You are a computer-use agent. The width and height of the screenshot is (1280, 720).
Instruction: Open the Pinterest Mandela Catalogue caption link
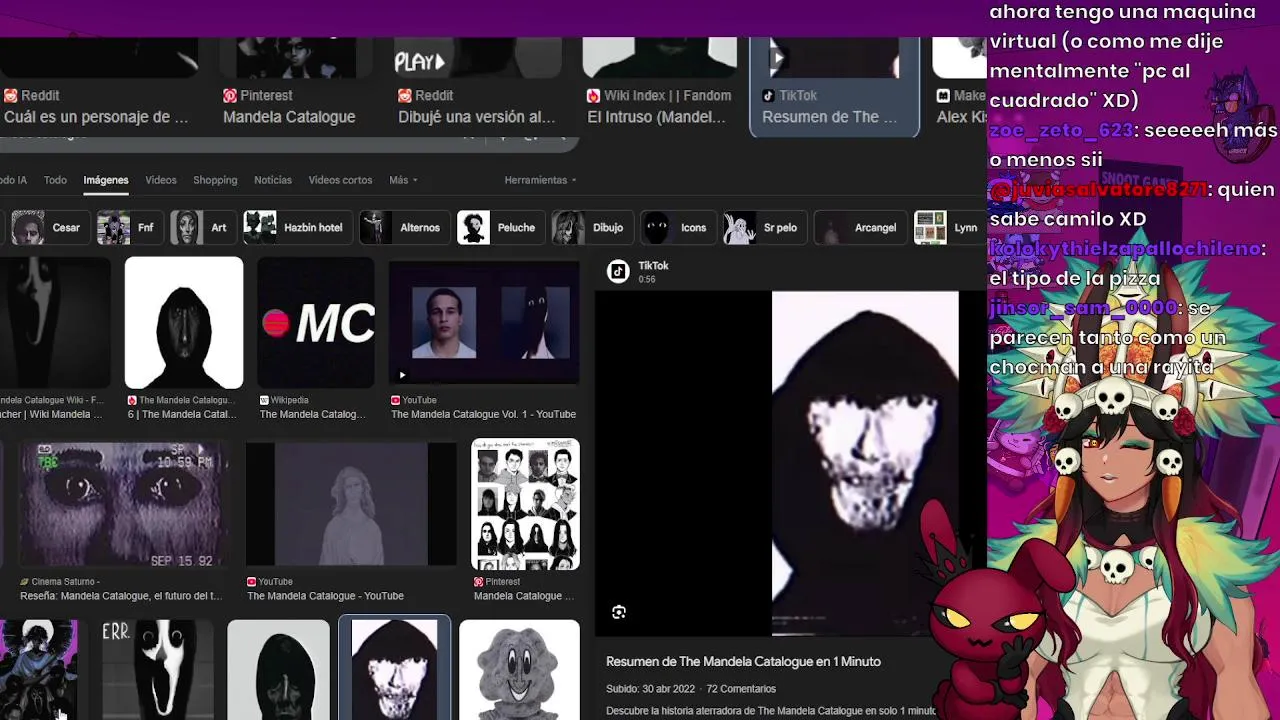(x=524, y=596)
